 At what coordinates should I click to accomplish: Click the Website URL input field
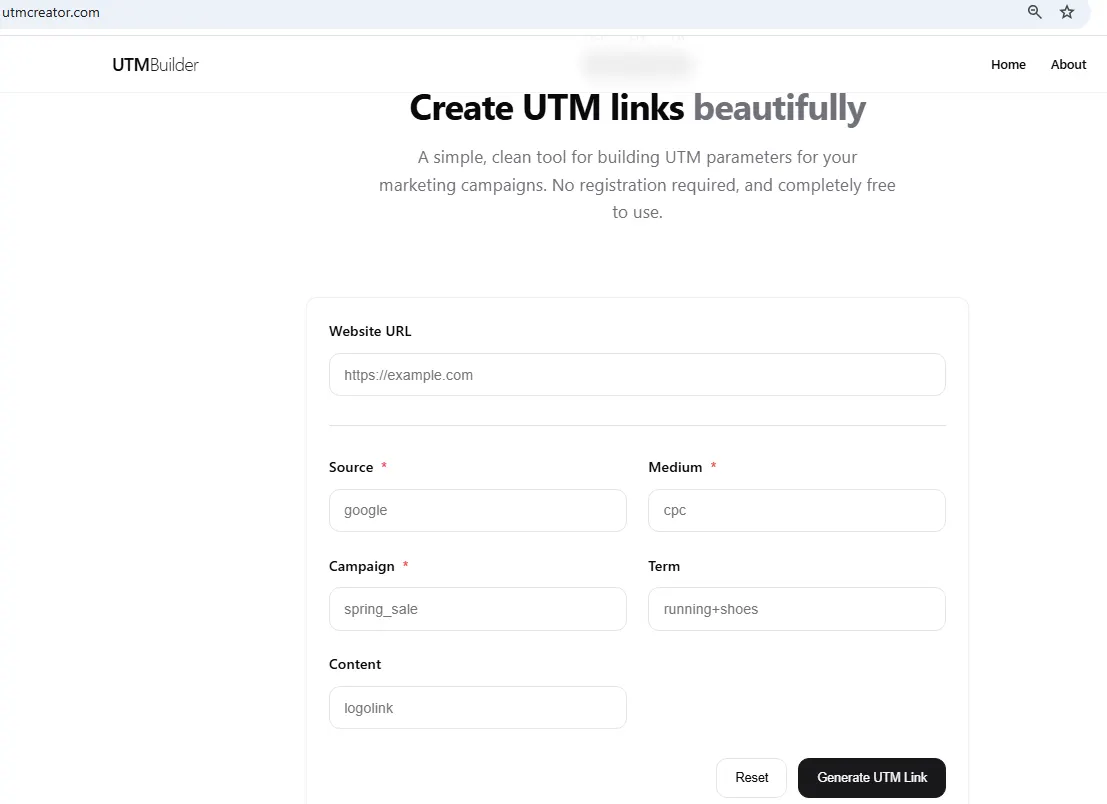click(x=637, y=374)
